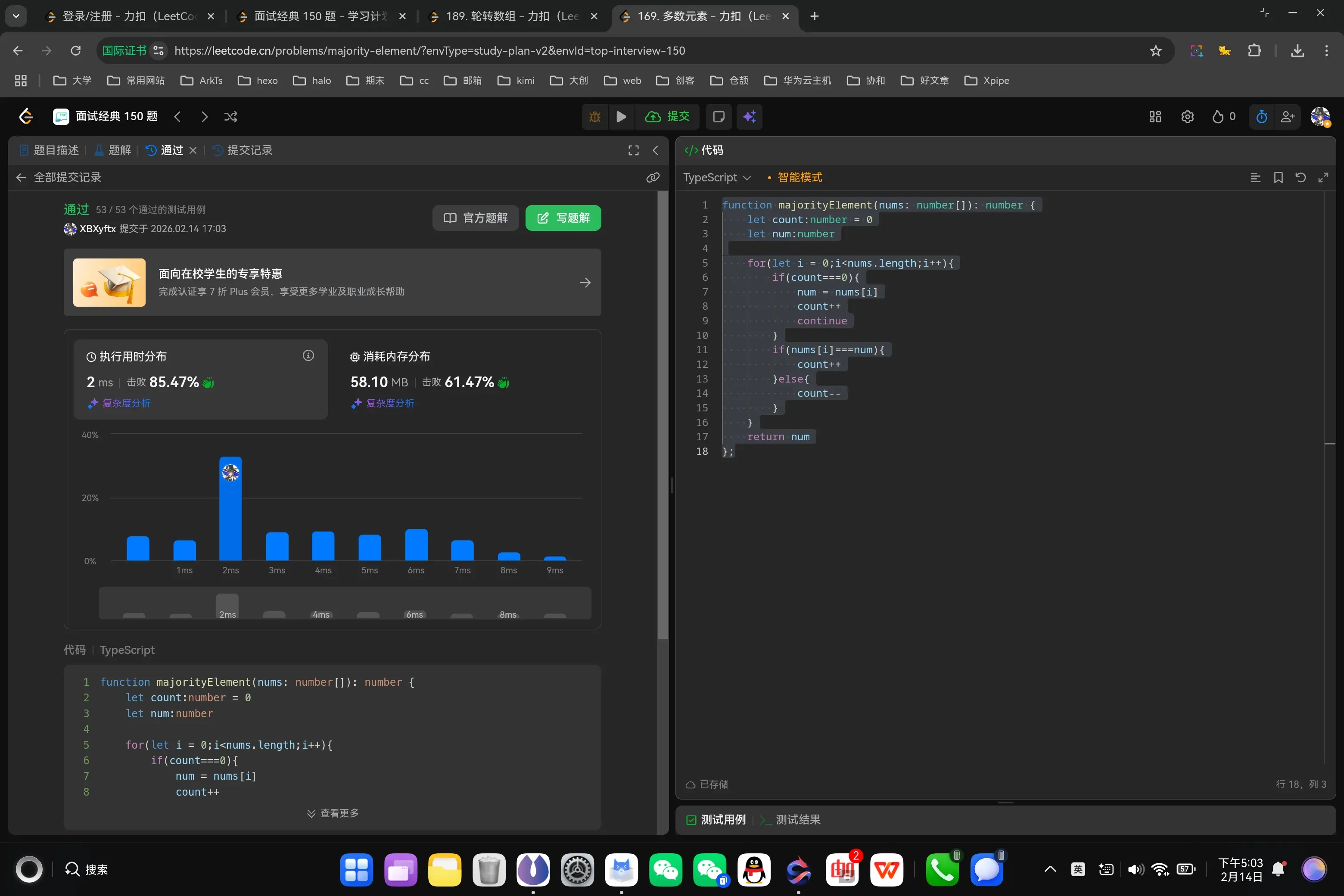Run the code with the play icon
This screenshot has height=896, width=1344.
pos(621,117)
